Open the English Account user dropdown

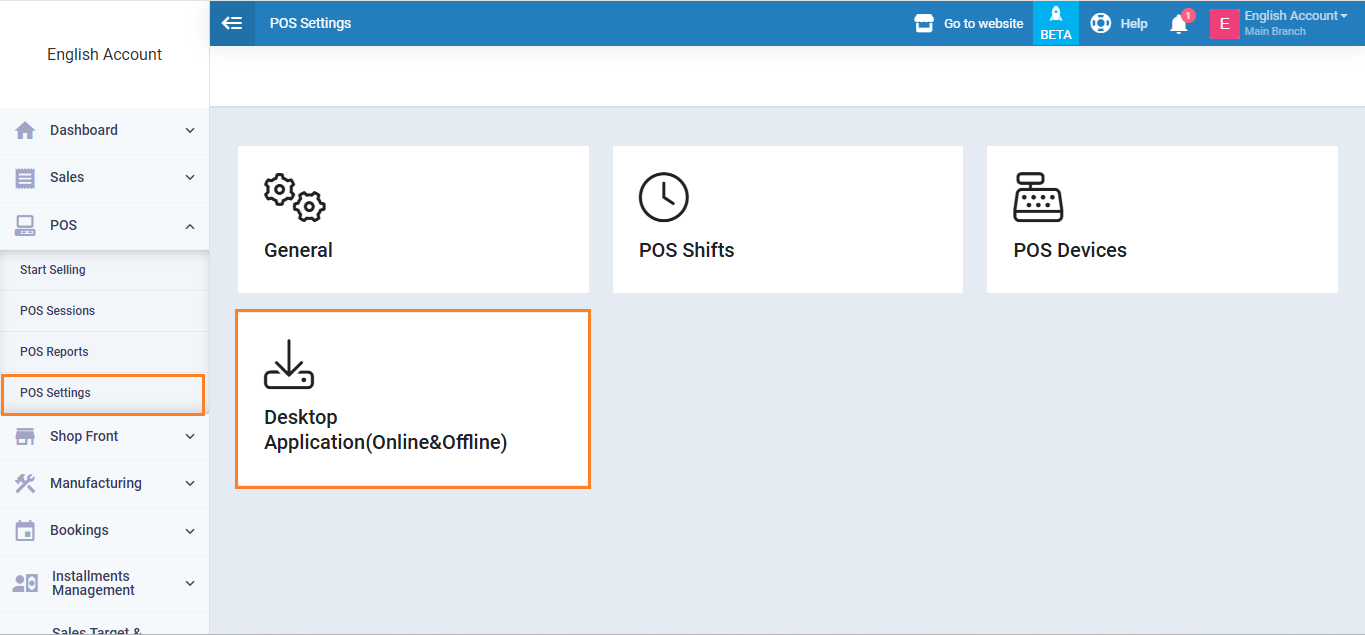pyautogui.click(x=1294, y=16)
